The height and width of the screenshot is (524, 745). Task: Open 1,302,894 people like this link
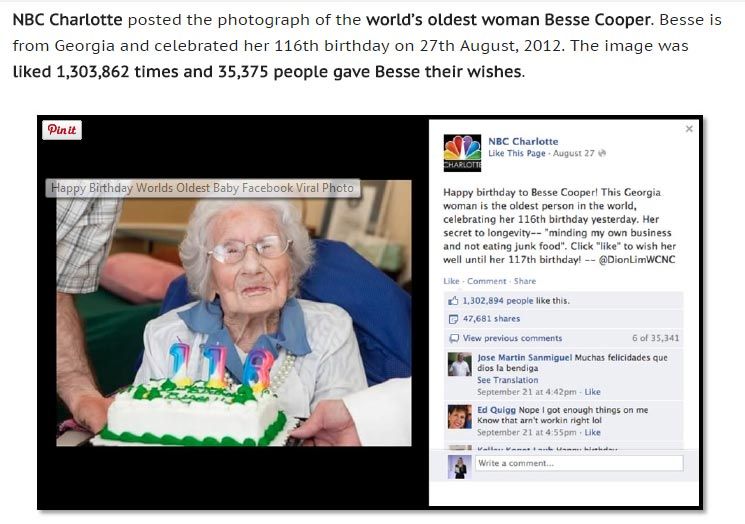coord(516,301)
